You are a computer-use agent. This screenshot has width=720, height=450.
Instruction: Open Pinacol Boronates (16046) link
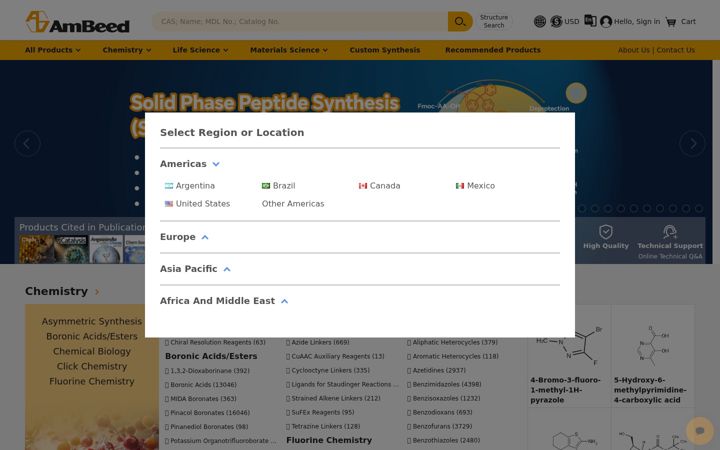coord(208,413)
